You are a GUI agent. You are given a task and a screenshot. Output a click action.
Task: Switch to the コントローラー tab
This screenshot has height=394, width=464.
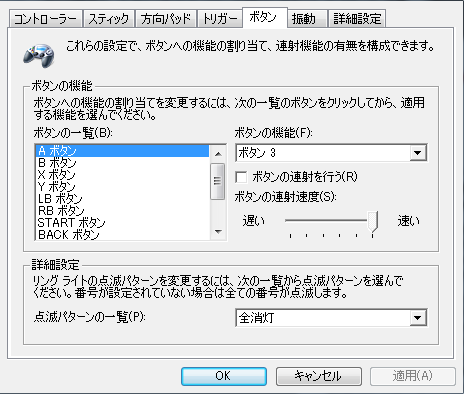click(x=45, y=19)
